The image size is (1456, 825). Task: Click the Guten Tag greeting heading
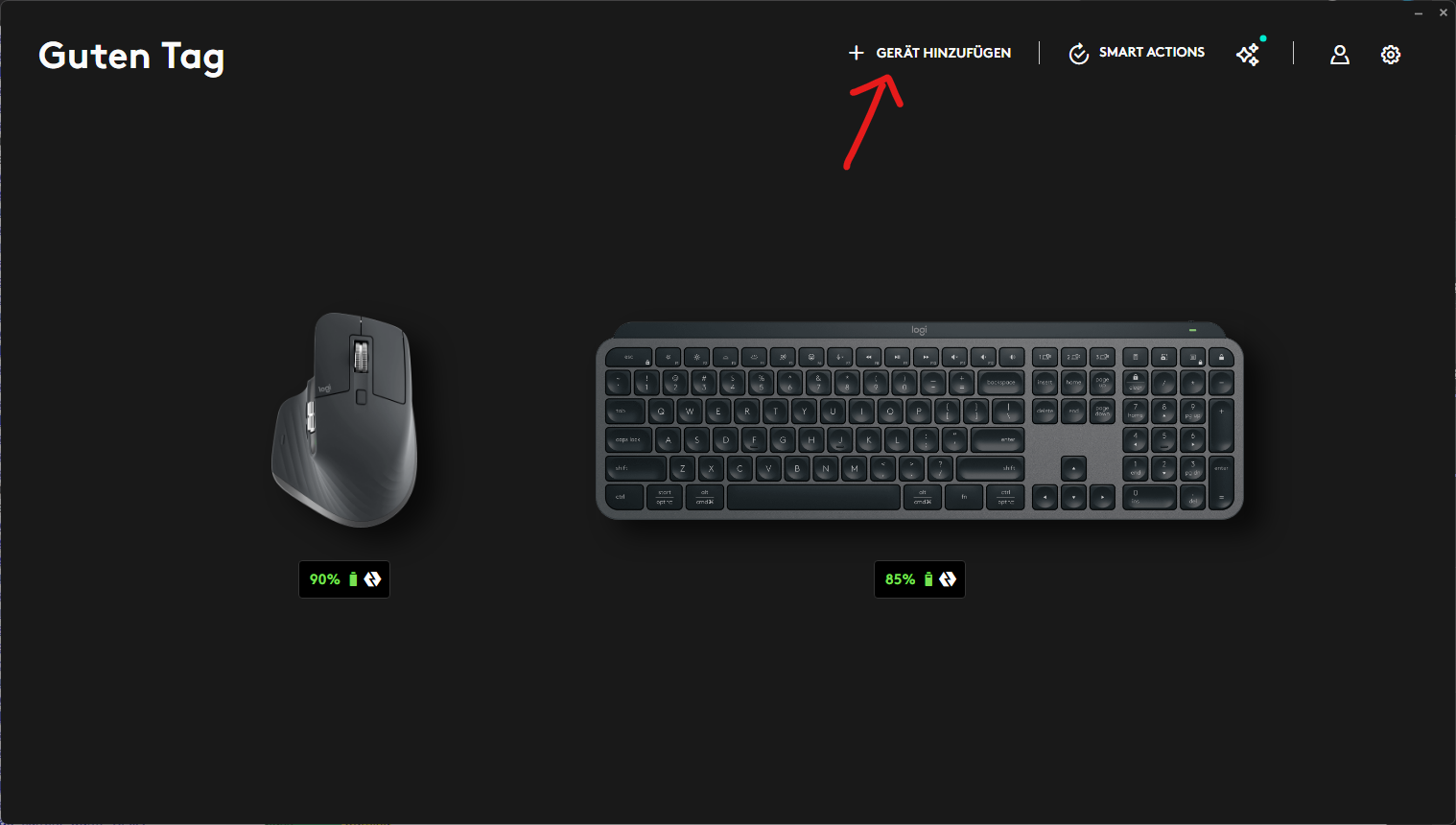click(131, 57)
